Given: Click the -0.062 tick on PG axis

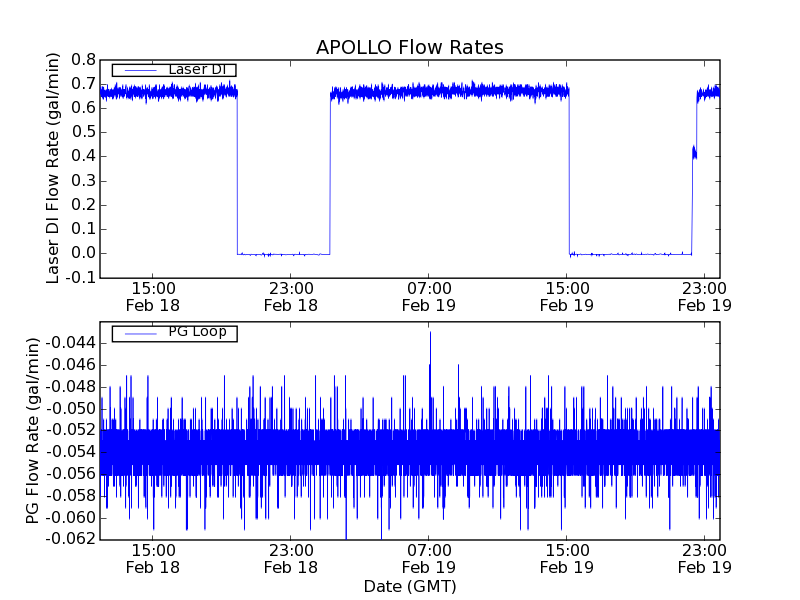Looking at the screenshot, I should tap(70, 539).
